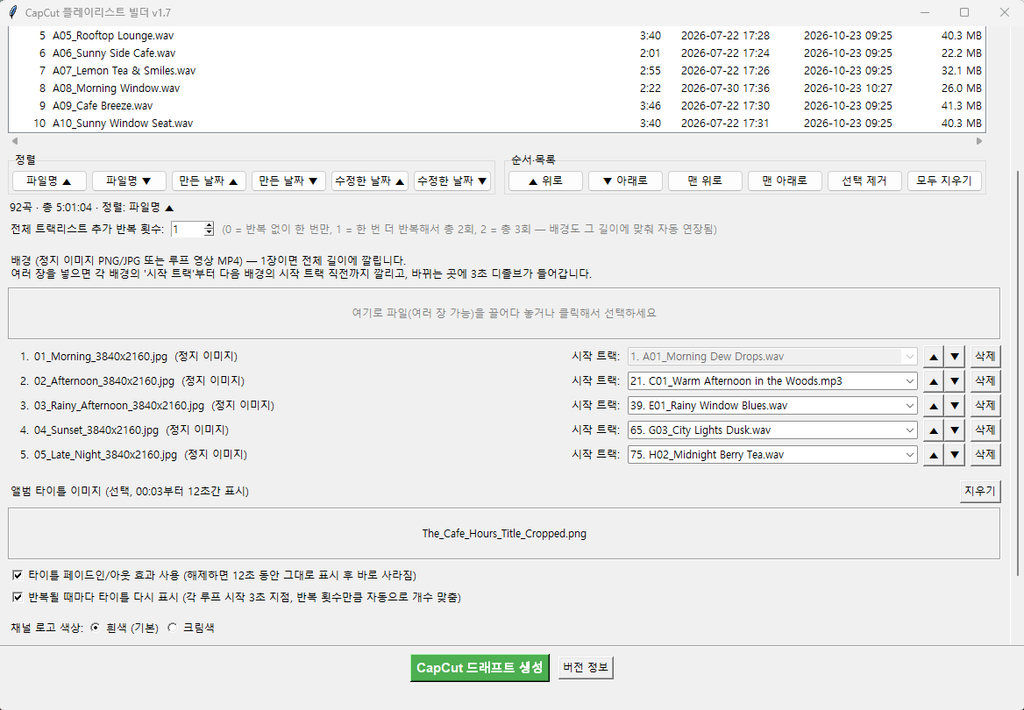
Task: Open start track dropdown for 03_Rainy_Afternoon
Action: pos(773,406)
